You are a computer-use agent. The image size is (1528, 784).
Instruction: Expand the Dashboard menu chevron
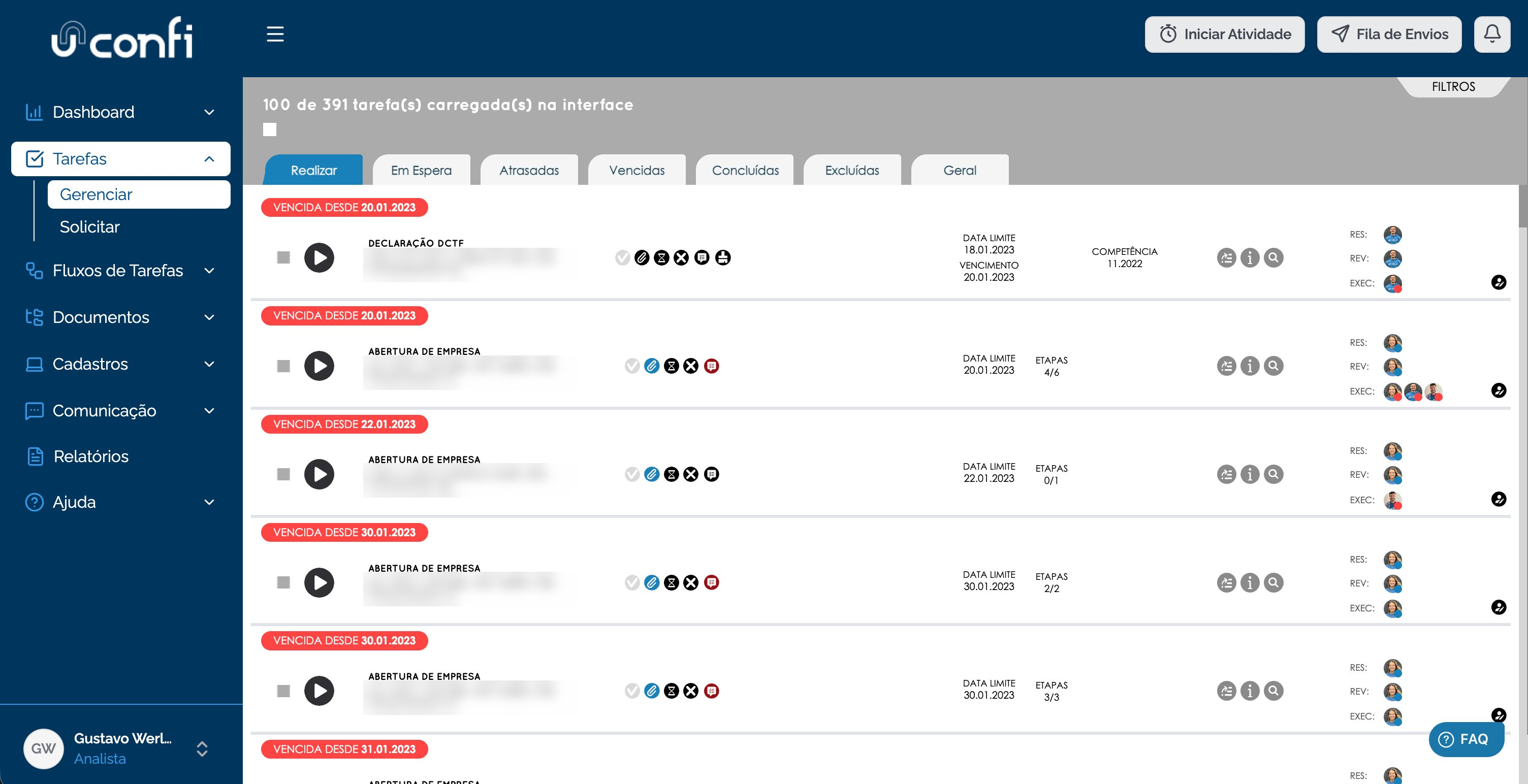click(209, 112)
